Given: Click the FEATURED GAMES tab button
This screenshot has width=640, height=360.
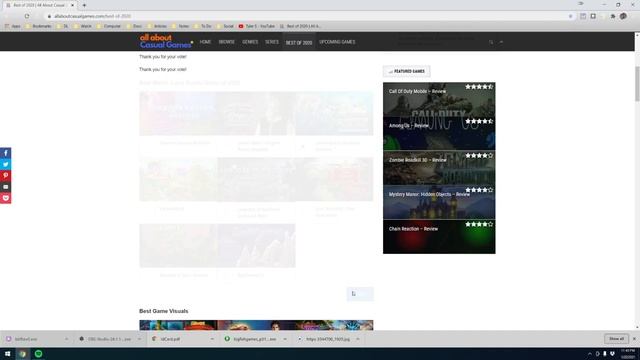Looking at the screenshot, I should tap(407, 71).
